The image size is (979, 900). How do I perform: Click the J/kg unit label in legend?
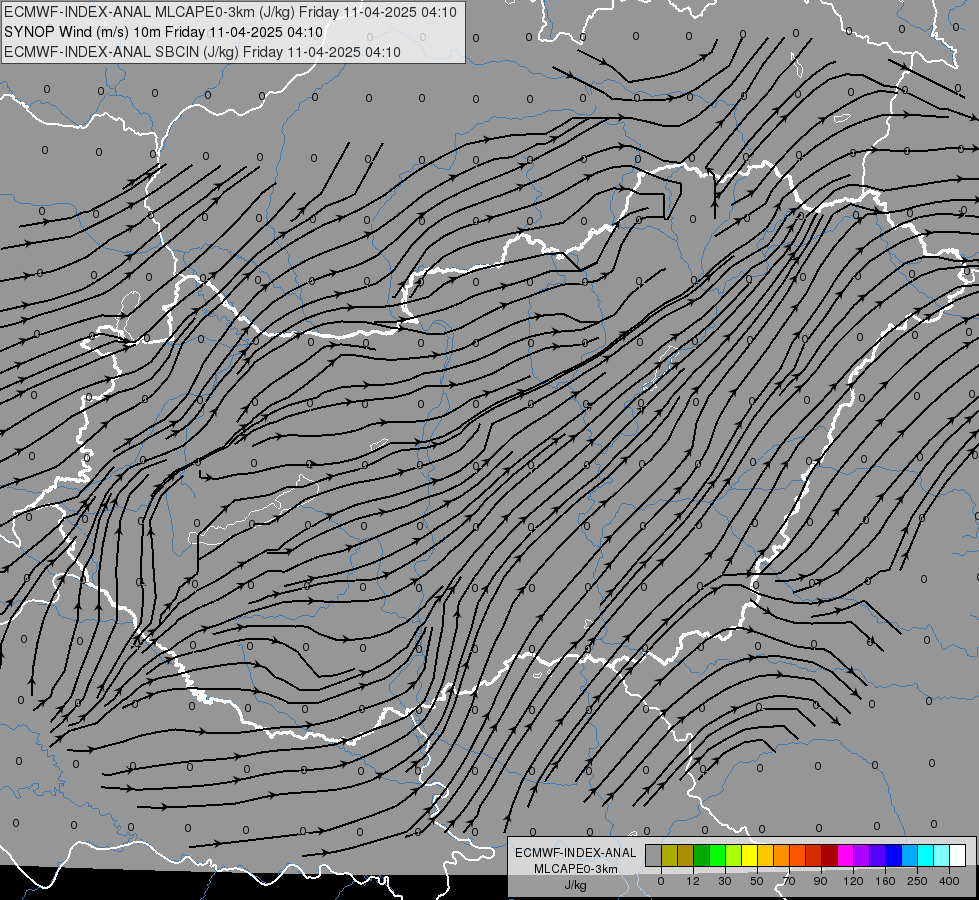click(575, 885)
